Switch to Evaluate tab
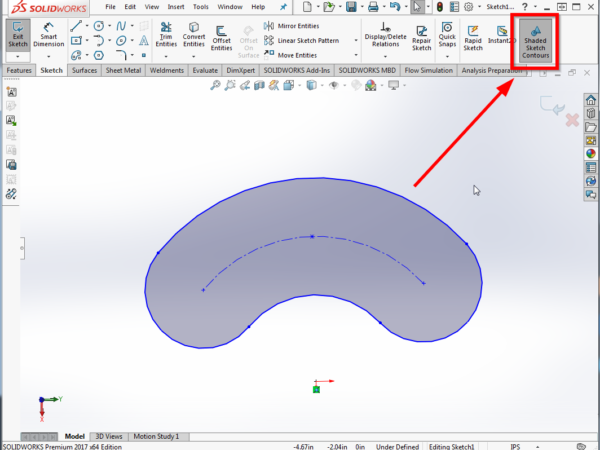 point(205,70)
